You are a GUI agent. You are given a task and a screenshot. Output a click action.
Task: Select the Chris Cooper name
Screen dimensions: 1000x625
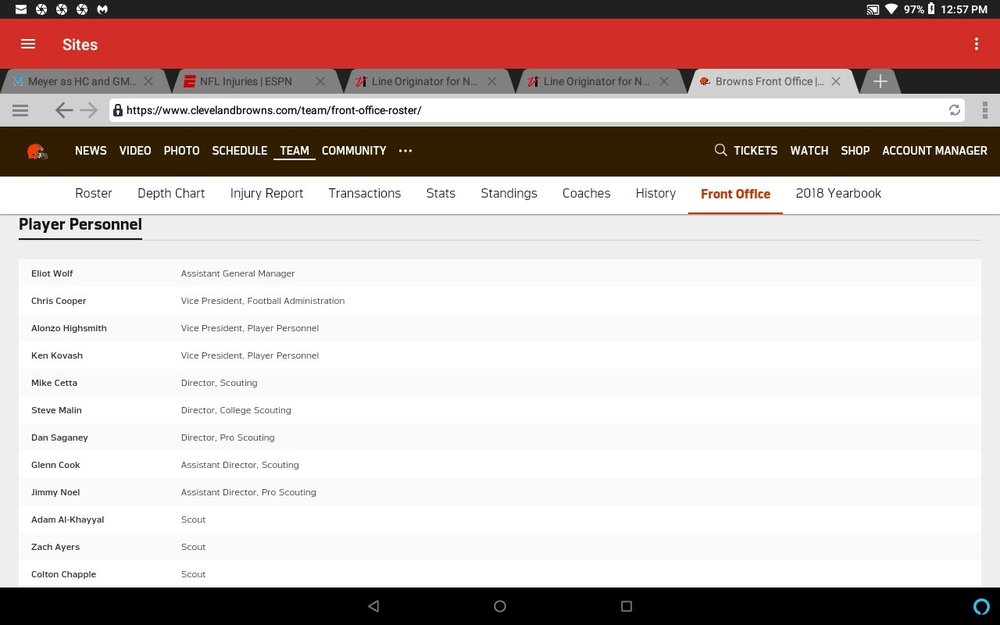tap(59, 301)
